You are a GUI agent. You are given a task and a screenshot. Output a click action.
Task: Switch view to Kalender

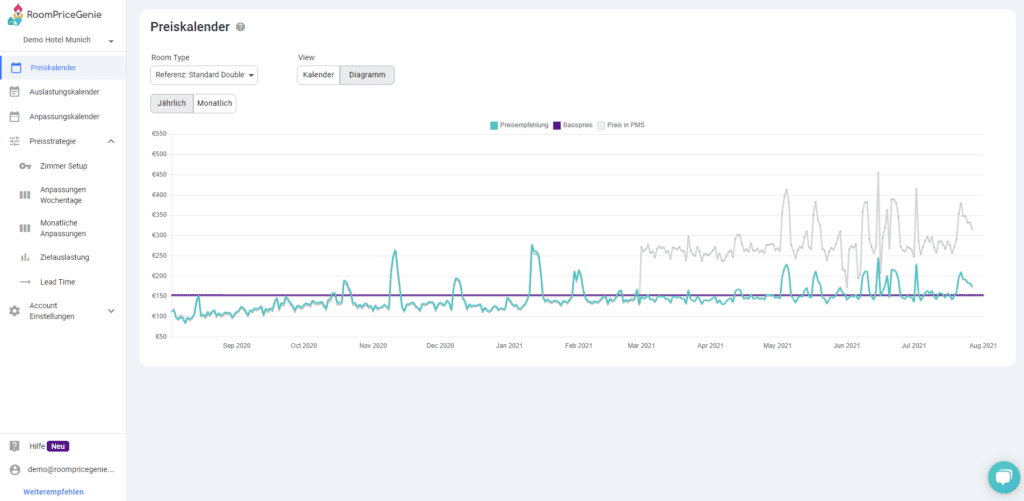(318, 75)
